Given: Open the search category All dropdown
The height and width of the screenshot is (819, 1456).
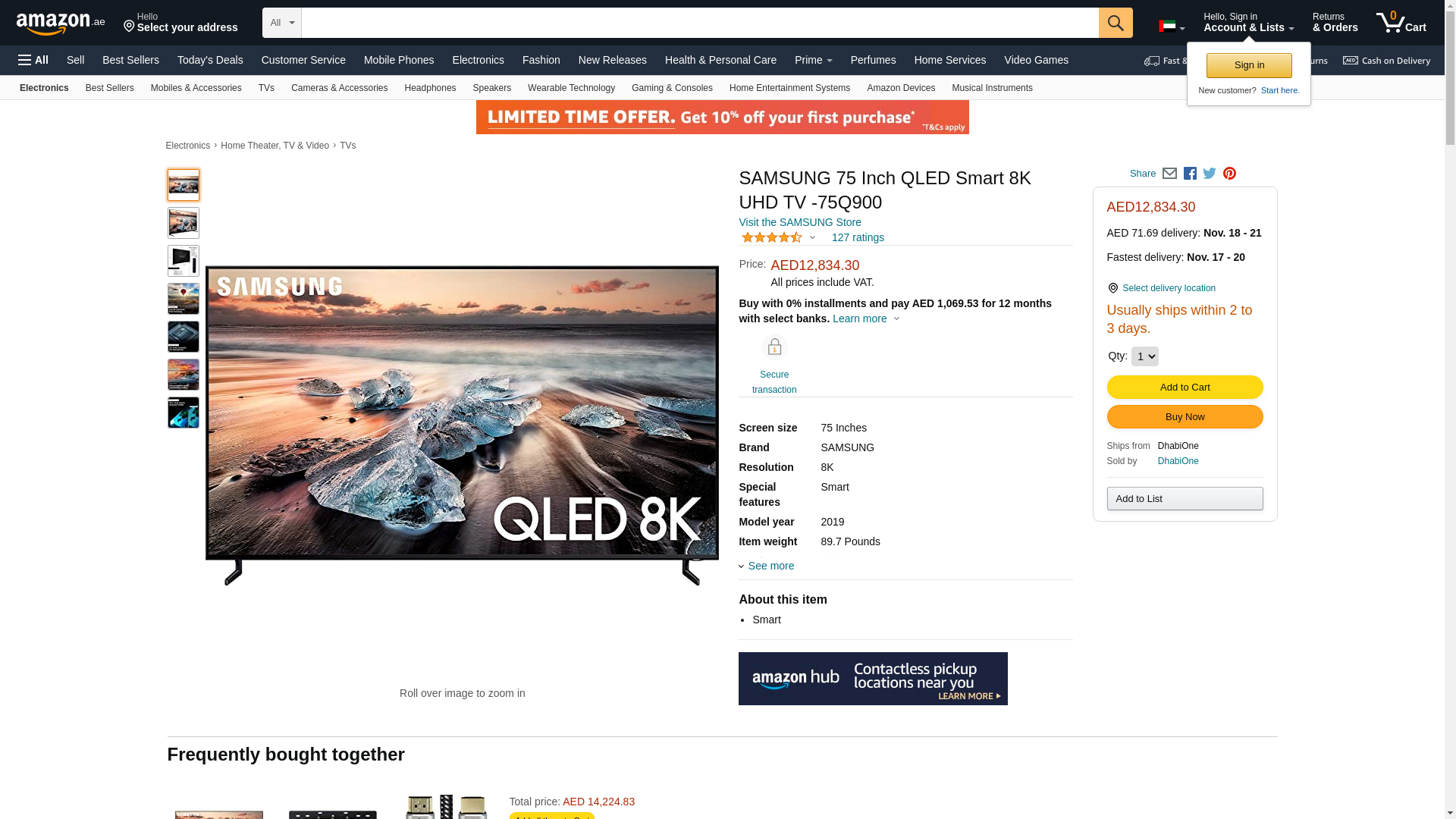Looking at the screenshot, I should click(x=282, y=23).
